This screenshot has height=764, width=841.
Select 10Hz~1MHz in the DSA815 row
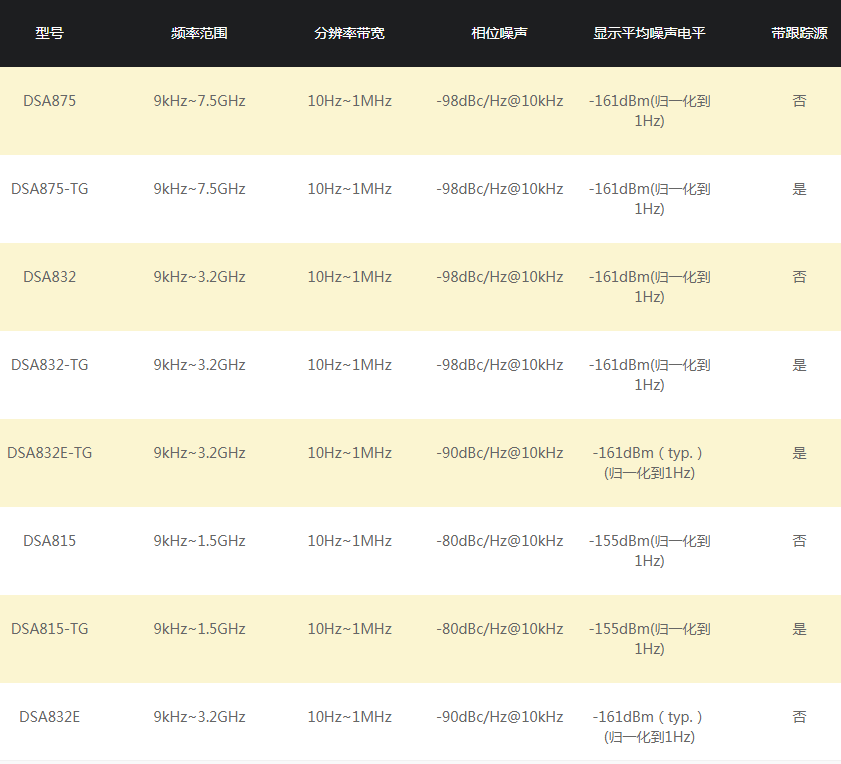point(350,541)
